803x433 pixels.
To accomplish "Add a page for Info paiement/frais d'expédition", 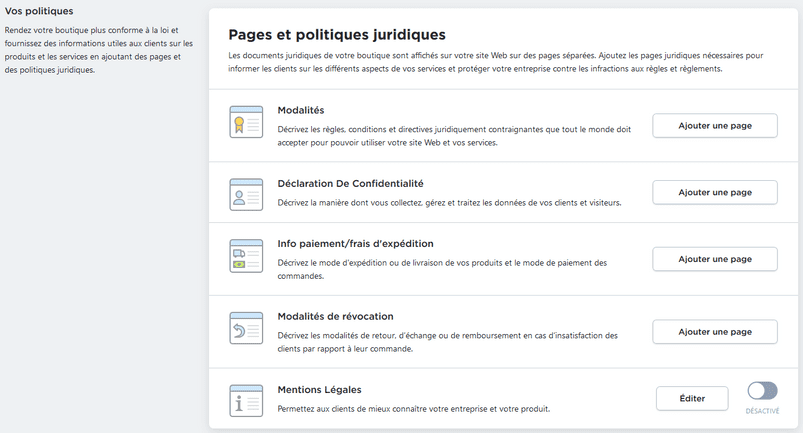I will pos(715,259).
